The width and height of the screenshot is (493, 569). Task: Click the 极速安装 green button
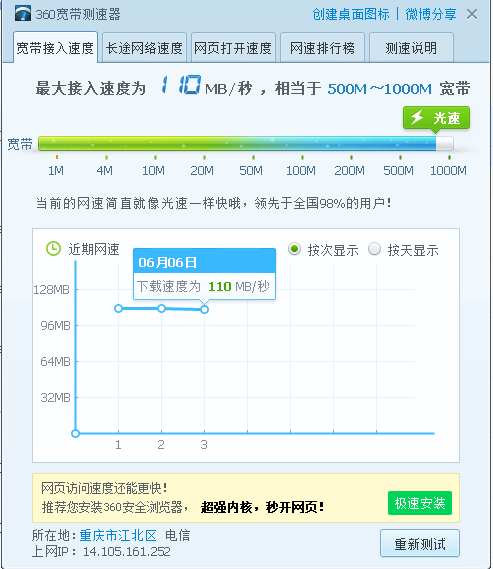420,503
